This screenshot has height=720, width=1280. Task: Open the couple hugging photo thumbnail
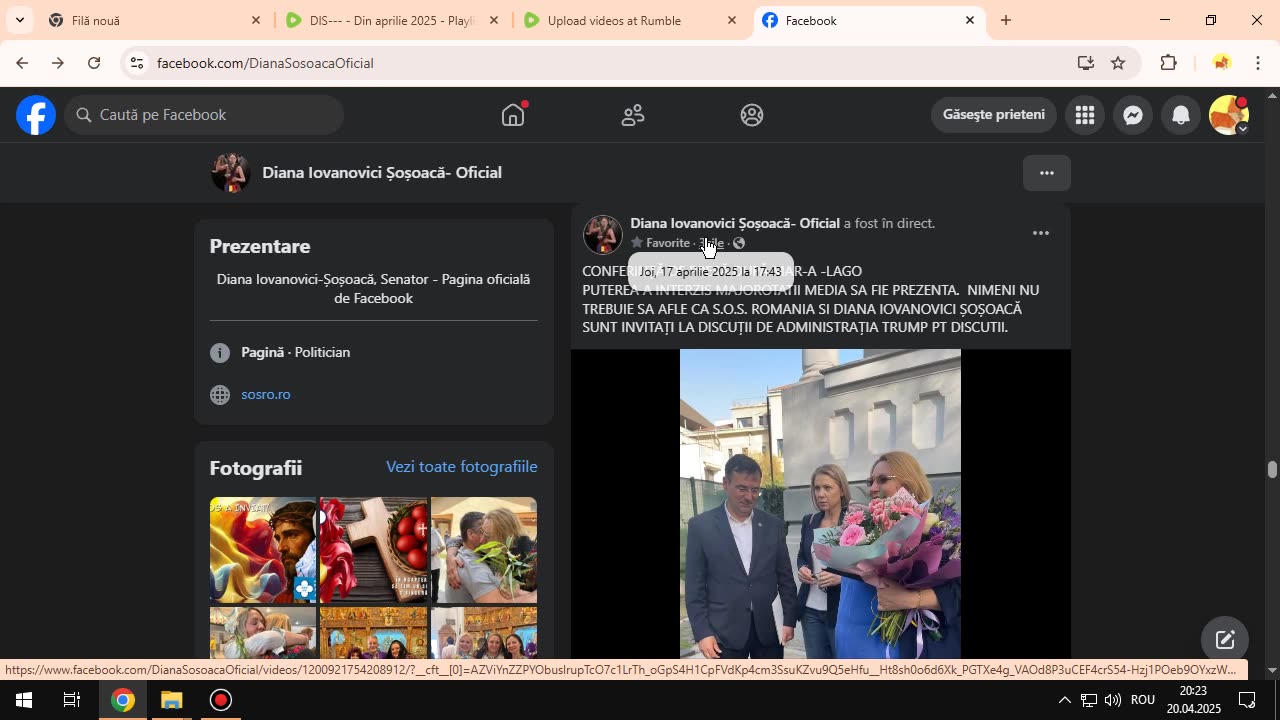[x=484, y=550]
